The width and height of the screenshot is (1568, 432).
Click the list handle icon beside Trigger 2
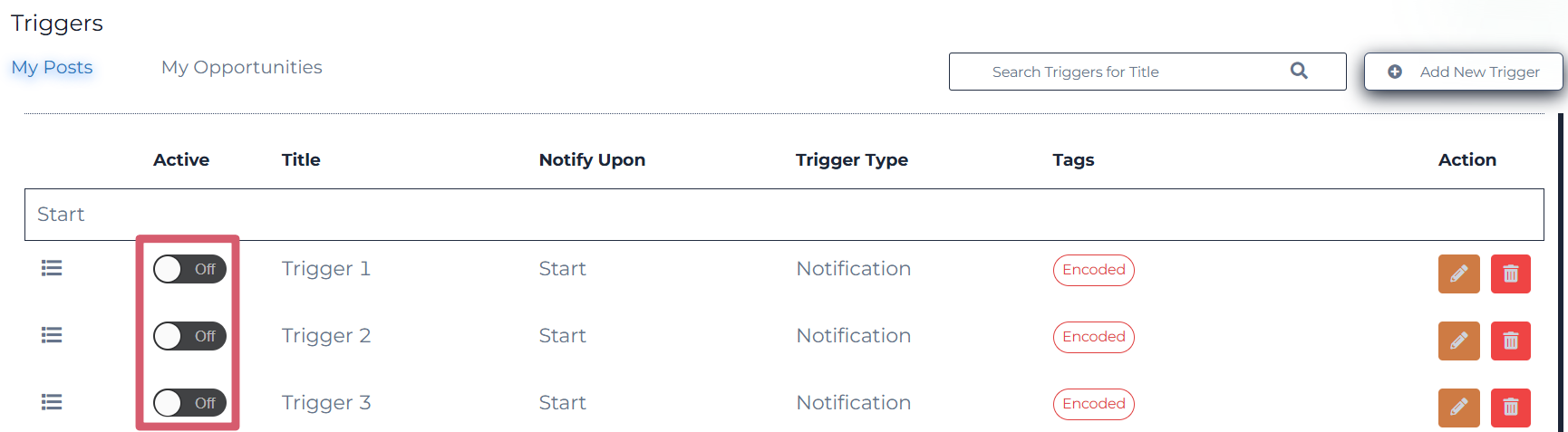click(52, 335)
